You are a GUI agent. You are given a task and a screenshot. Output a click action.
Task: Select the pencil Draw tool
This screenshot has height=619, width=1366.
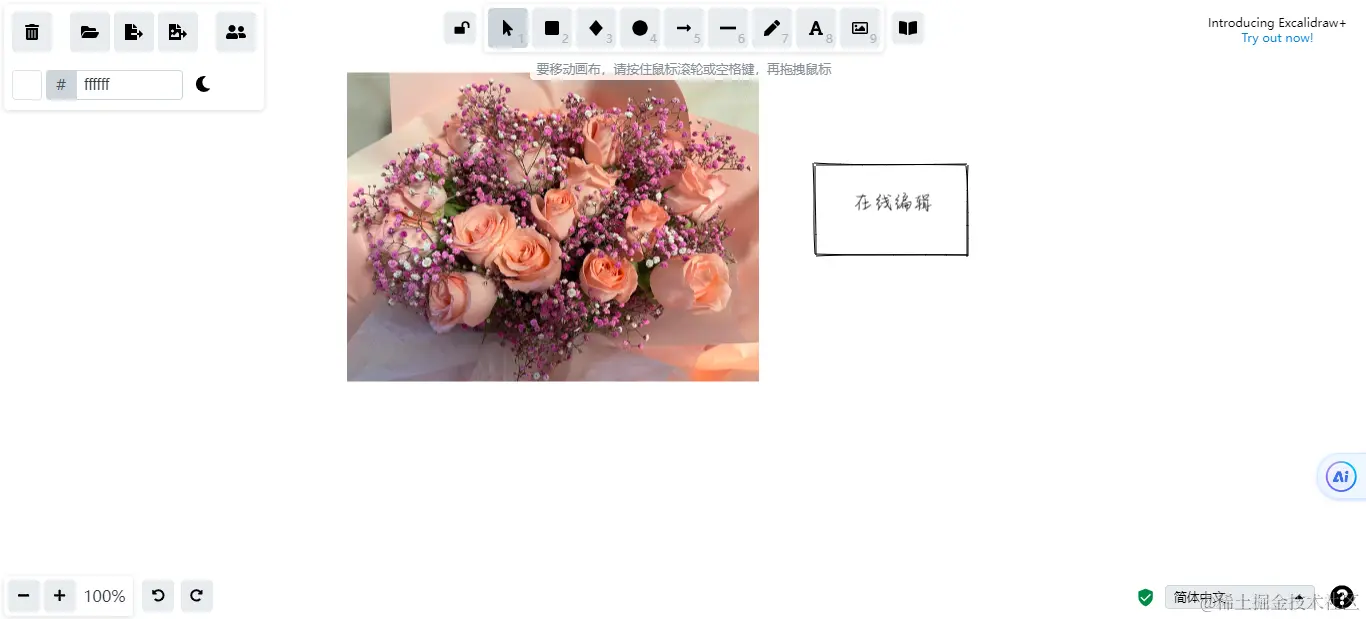pos(772,28)
